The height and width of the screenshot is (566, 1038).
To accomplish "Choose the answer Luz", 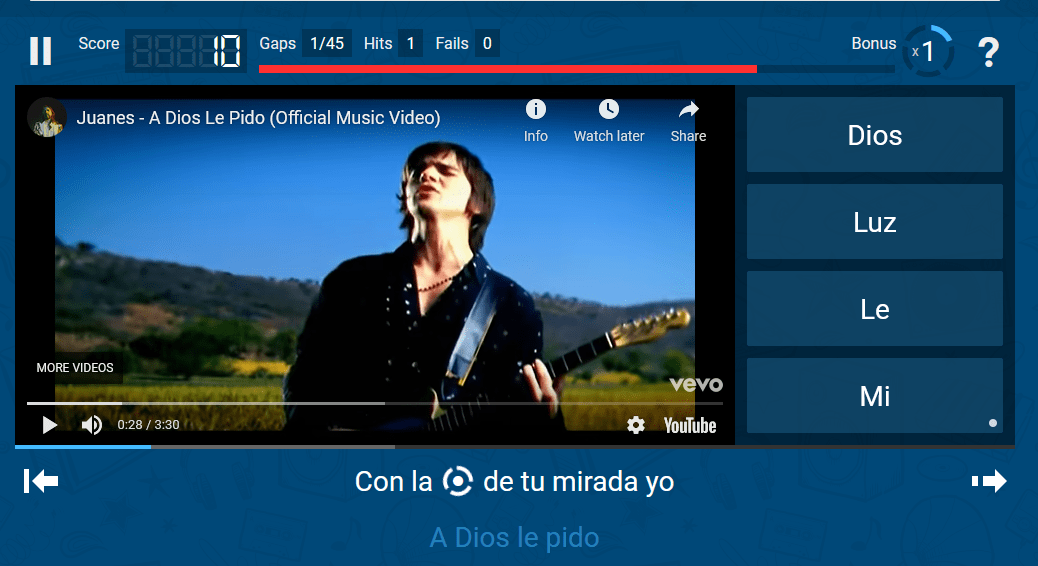I will click(x=874, y=222).
